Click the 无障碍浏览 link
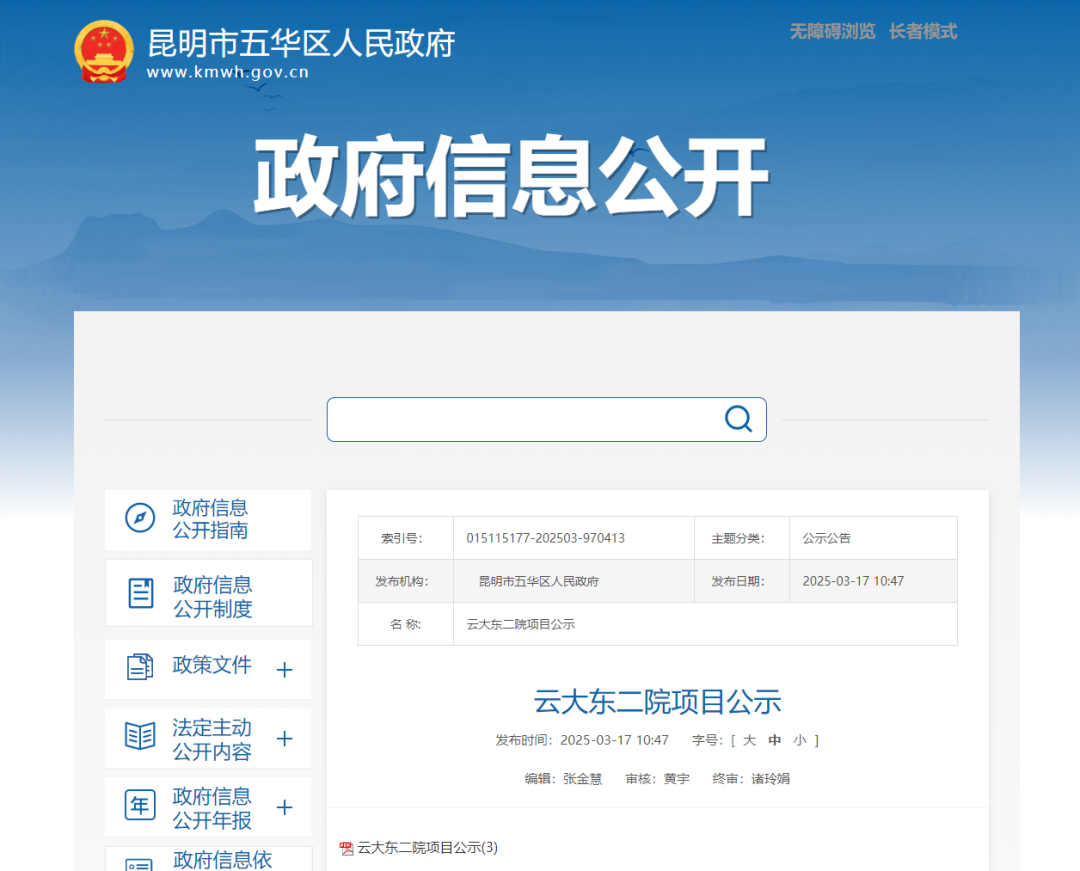 coord(832,32)
